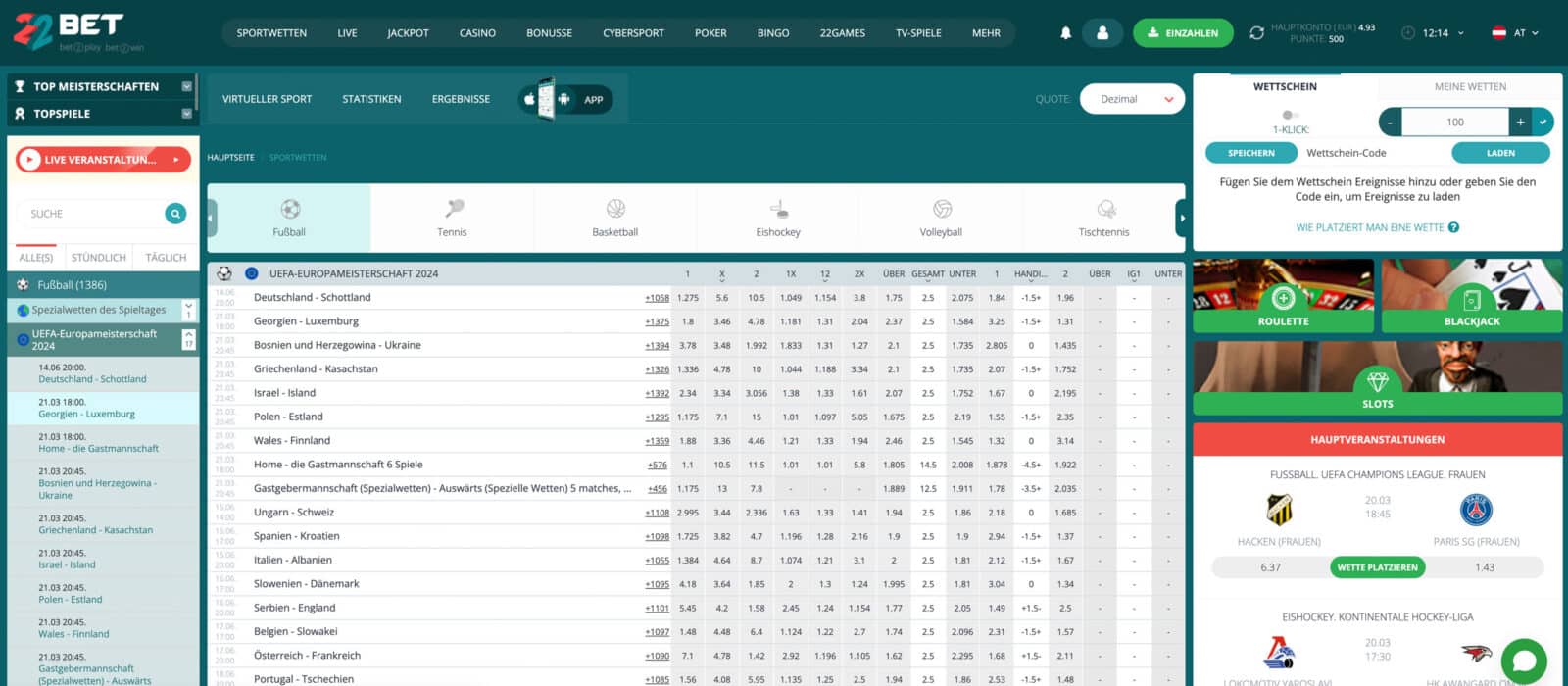Open the Sportwetten navigation item
The image size is (1568, 686).
pyautogui.click(x=271, y=33)
